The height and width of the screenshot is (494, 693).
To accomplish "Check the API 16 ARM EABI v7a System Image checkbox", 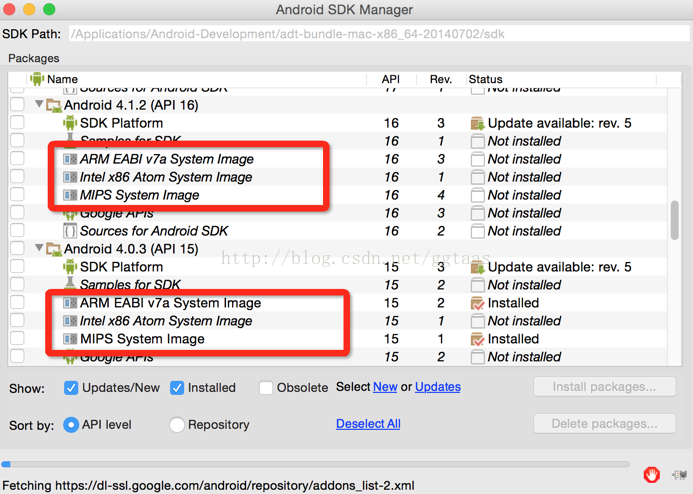I will [x=17, y=159].
